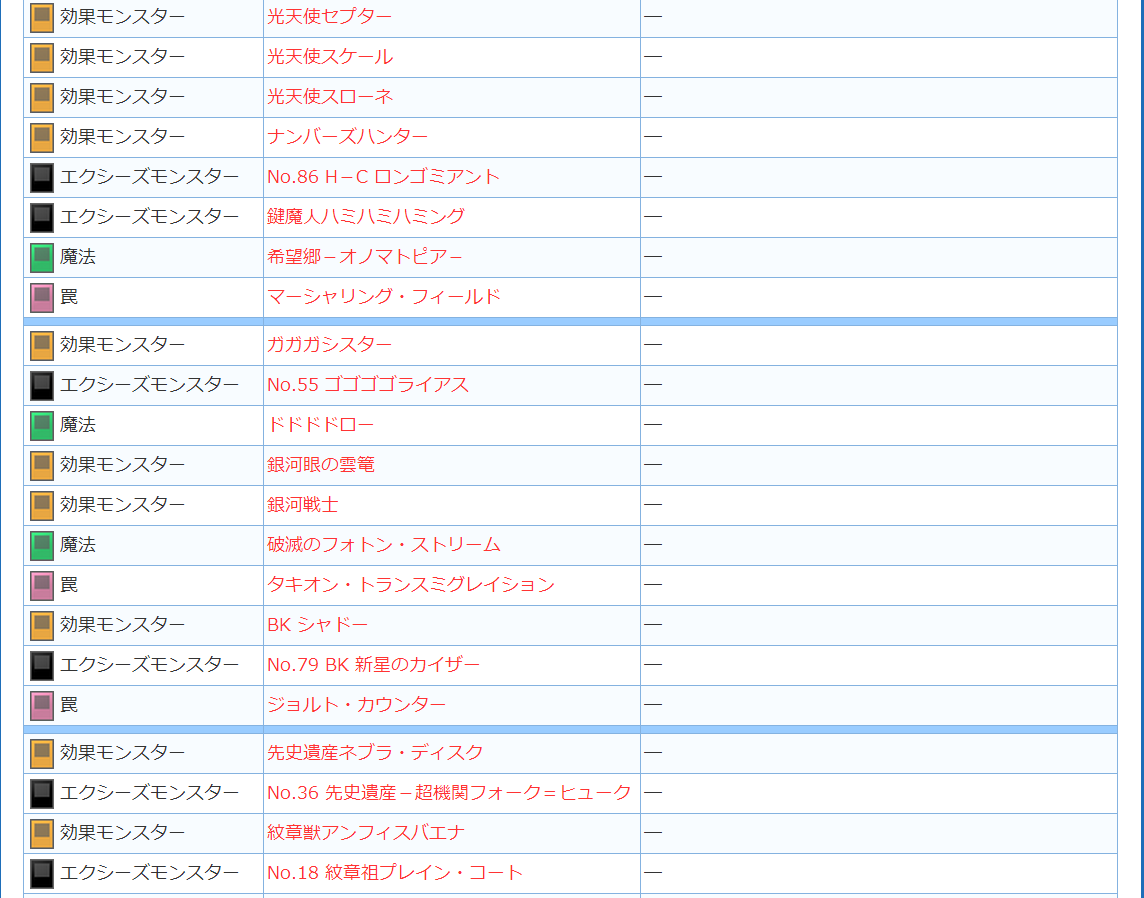Open 先史遺産ネブラ・ディスク card link
Image resolution: width=1144 pixels, height=898 pixels.
click(375, 752)
